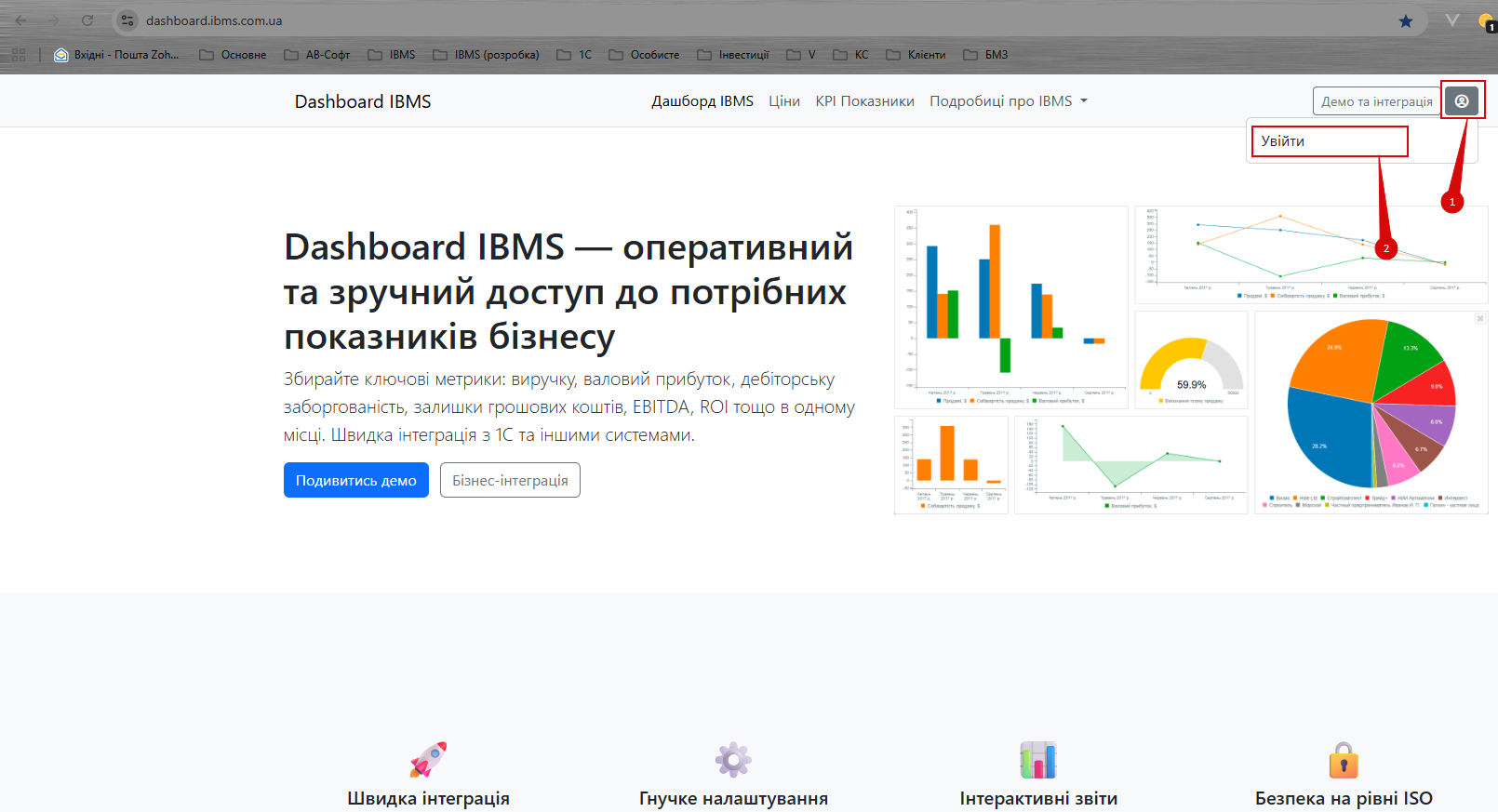Click the bar chart icon above Інтерактивні звіти
This screenshot has width=1498, height=812.
tap(1038, 760)
